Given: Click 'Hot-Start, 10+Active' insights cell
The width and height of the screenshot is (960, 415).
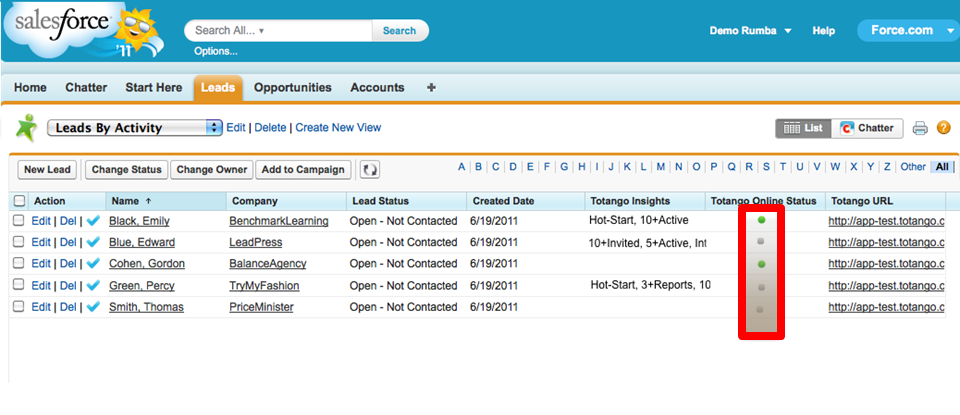Looking at the screenshot, I should pyautogui.click(x=639, y=220).
